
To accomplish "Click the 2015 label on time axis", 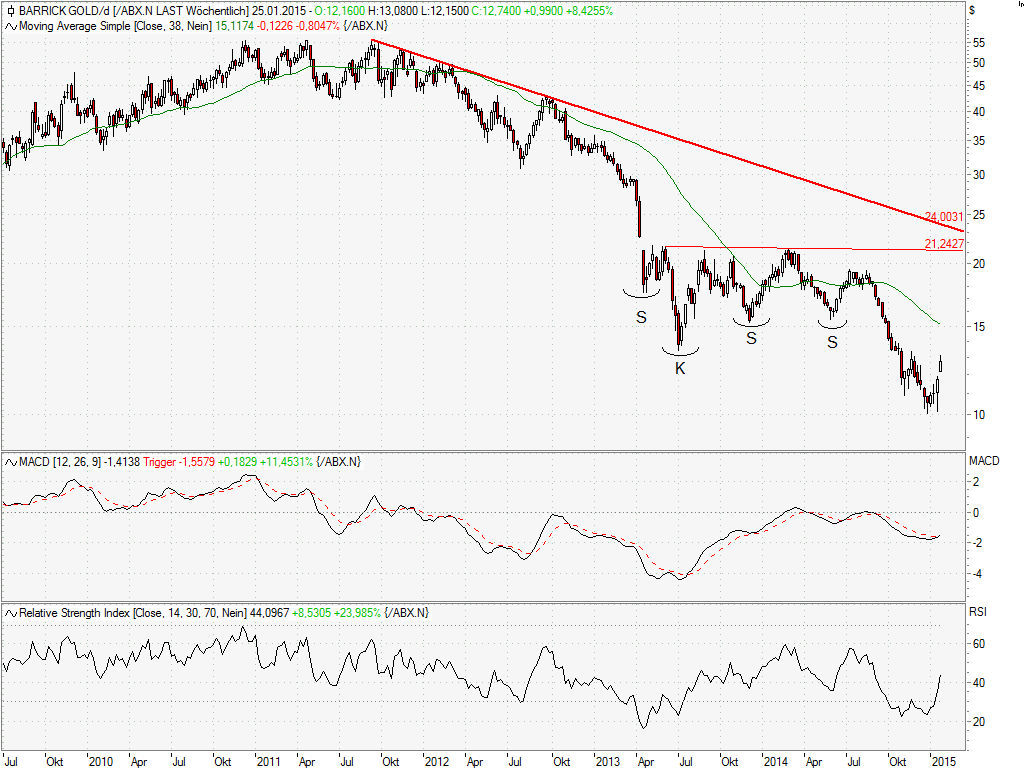I will click(x=944, y=761).
